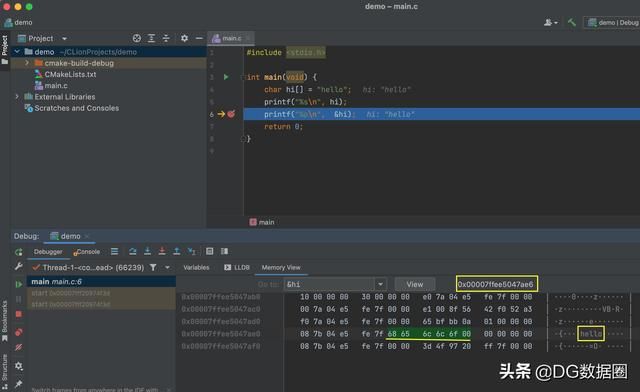This screenshot has width=640, height=392.
Task: Pin the debug tab with pin icon
Action: tap(19, 383)
